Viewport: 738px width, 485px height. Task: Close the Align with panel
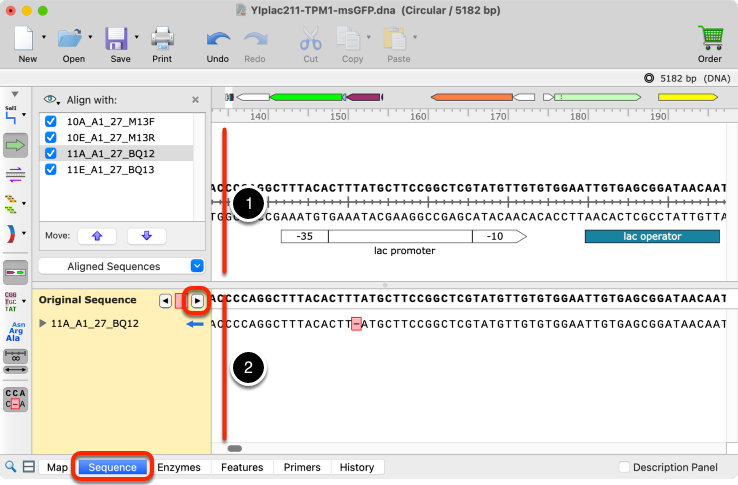tap(195, 100)
